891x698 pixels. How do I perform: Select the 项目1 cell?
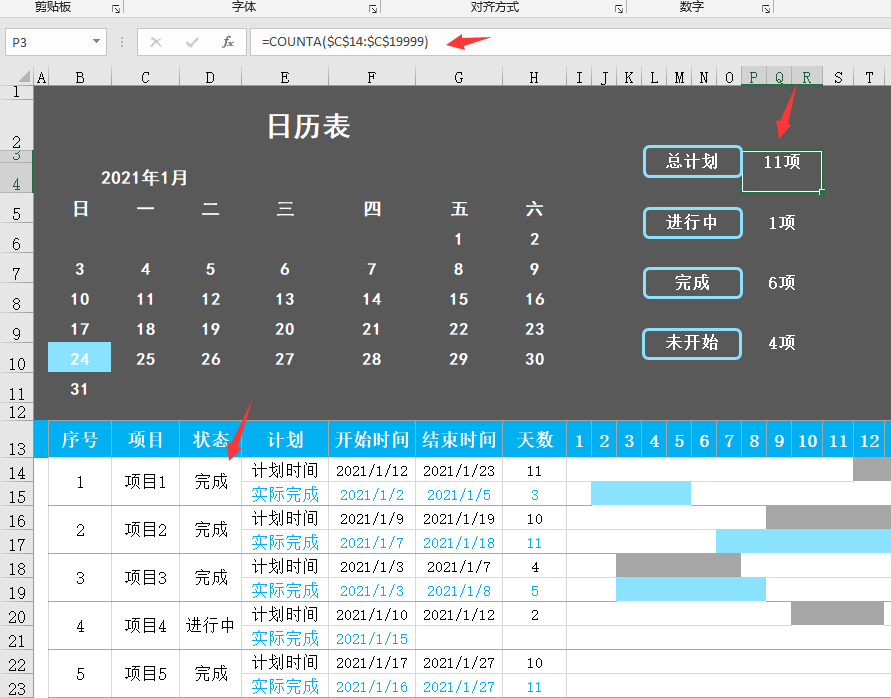[x=145, y=481]
